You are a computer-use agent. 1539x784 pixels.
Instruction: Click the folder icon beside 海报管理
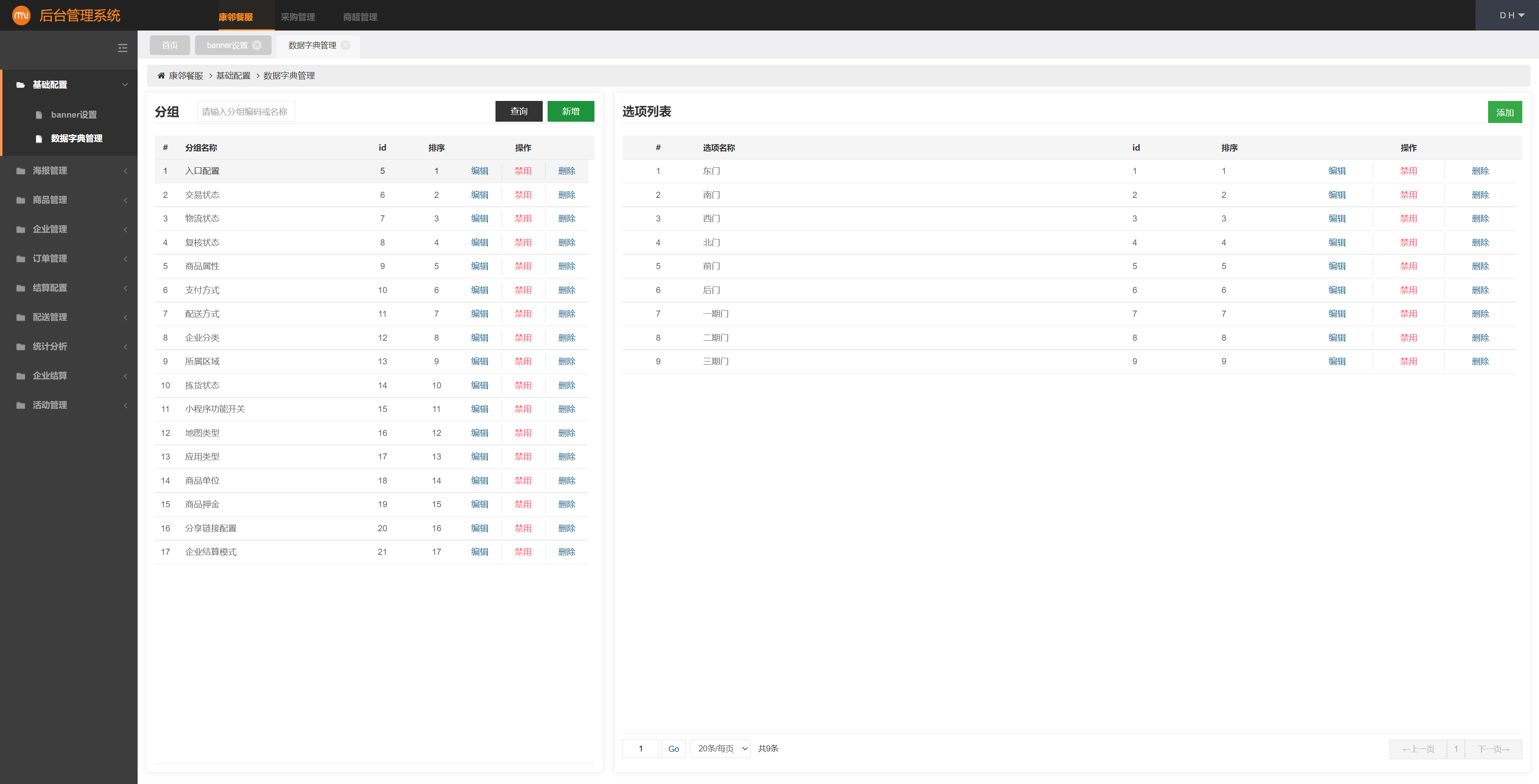pyautogui.click(x=20, y=171)
